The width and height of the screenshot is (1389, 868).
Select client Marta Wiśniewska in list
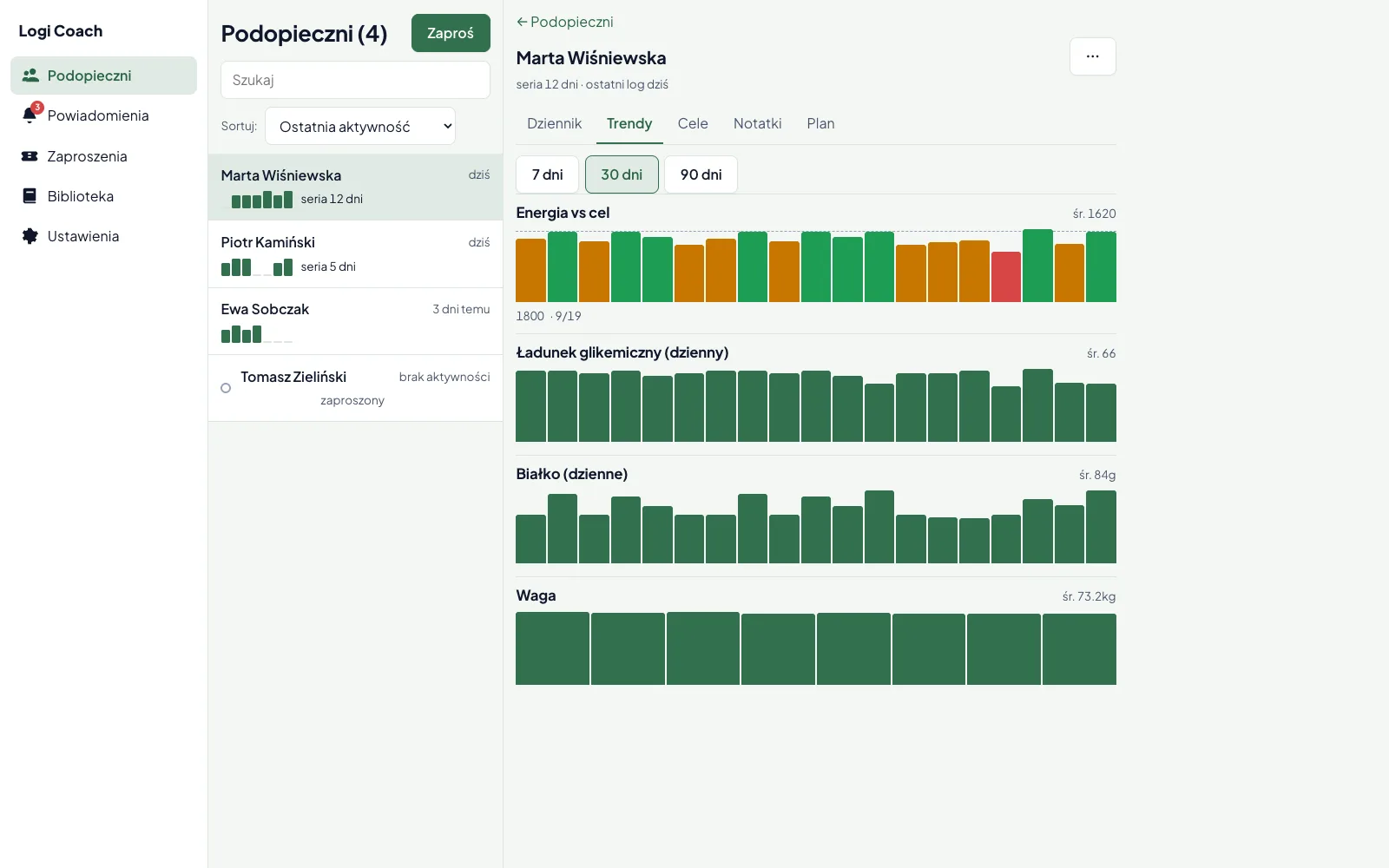pyautogui.click(x=356, y=187)
